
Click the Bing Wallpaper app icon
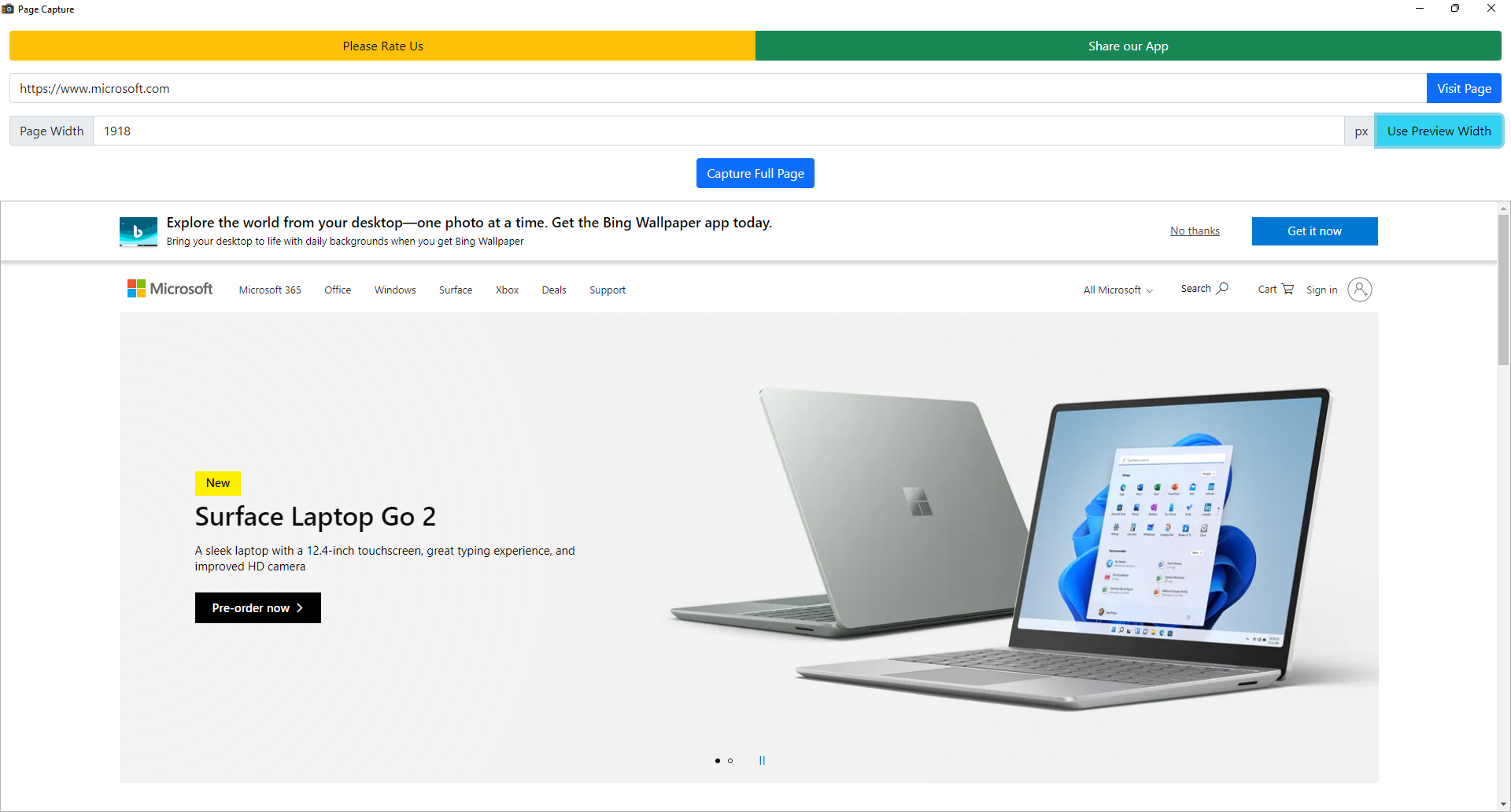[139, 232]
